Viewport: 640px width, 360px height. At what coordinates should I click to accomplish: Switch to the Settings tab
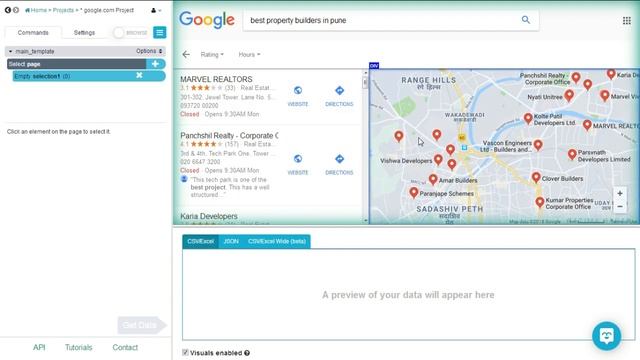click(x=84, y=32)
